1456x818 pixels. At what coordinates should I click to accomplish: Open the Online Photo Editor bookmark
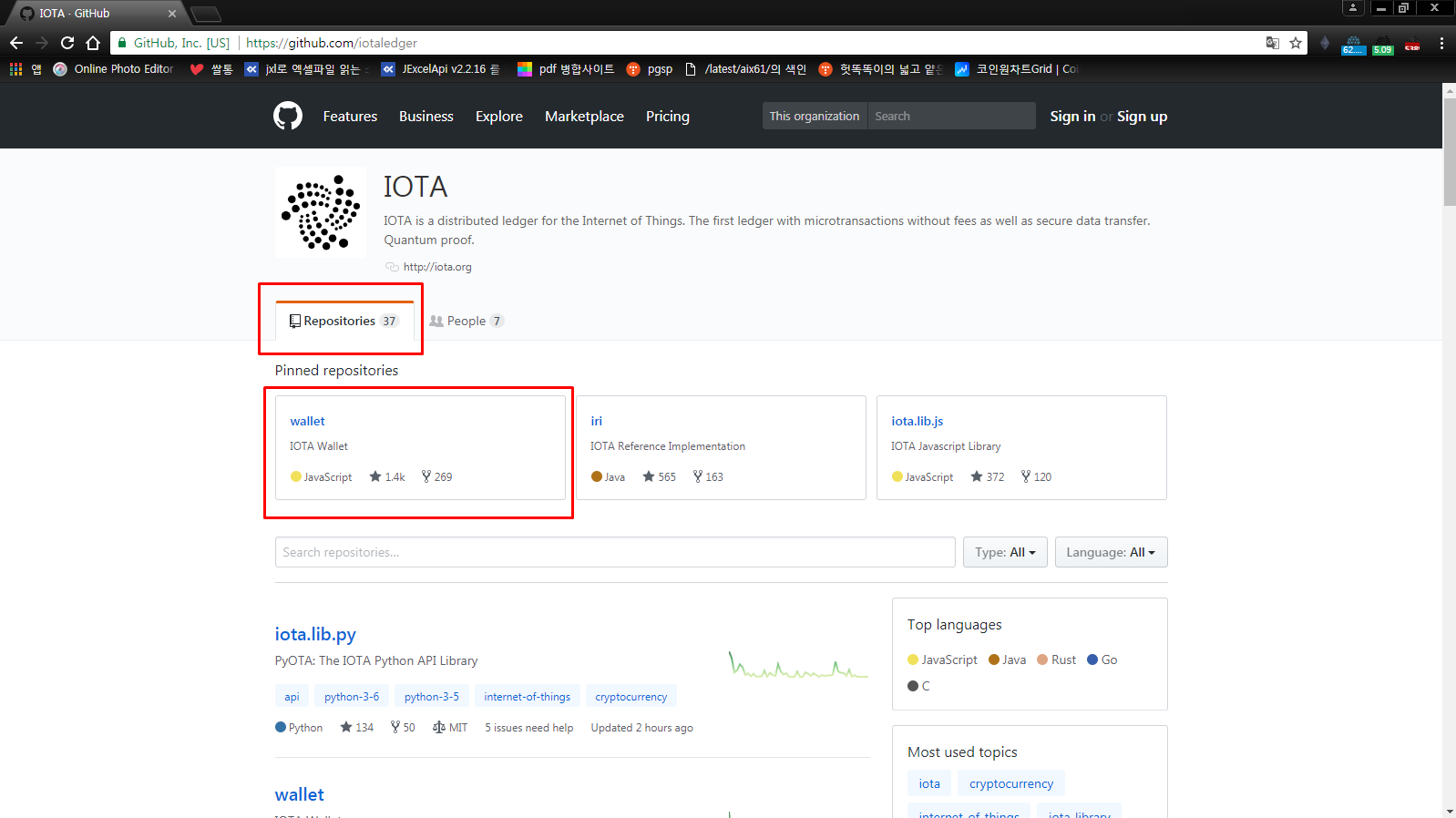coord(113,69)
